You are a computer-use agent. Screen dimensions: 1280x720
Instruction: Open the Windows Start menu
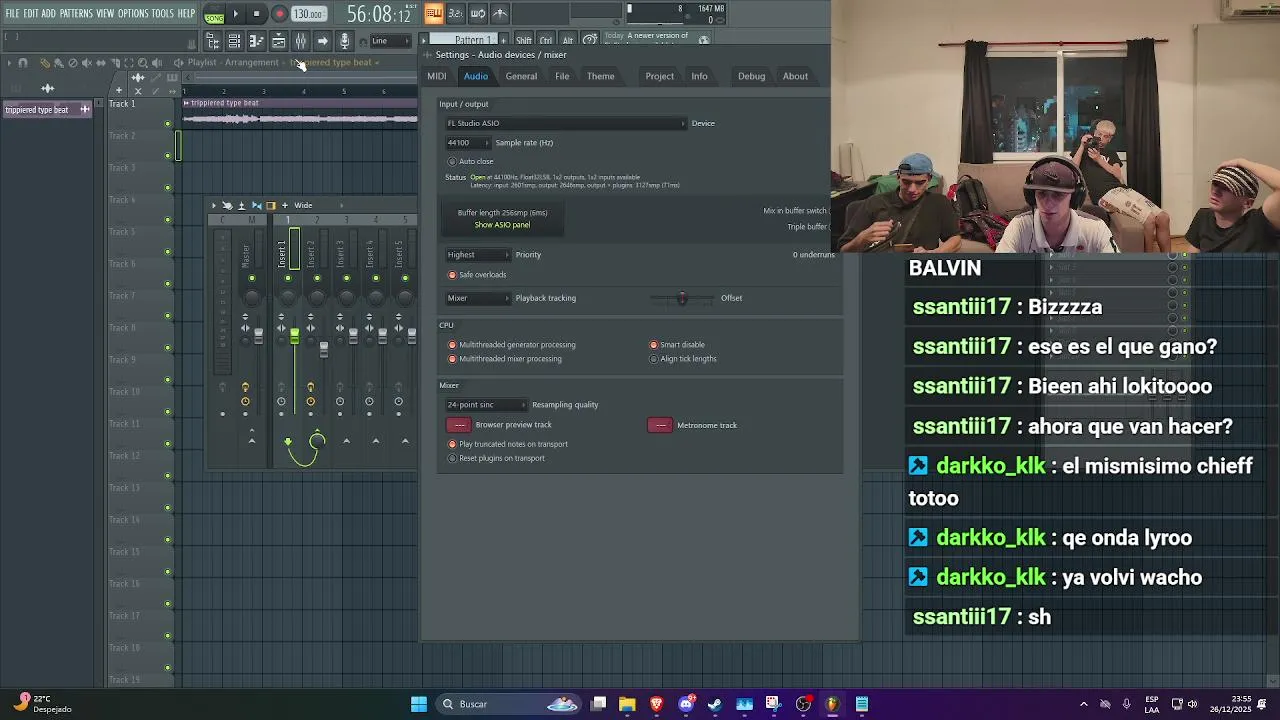(x=419, y=704)
